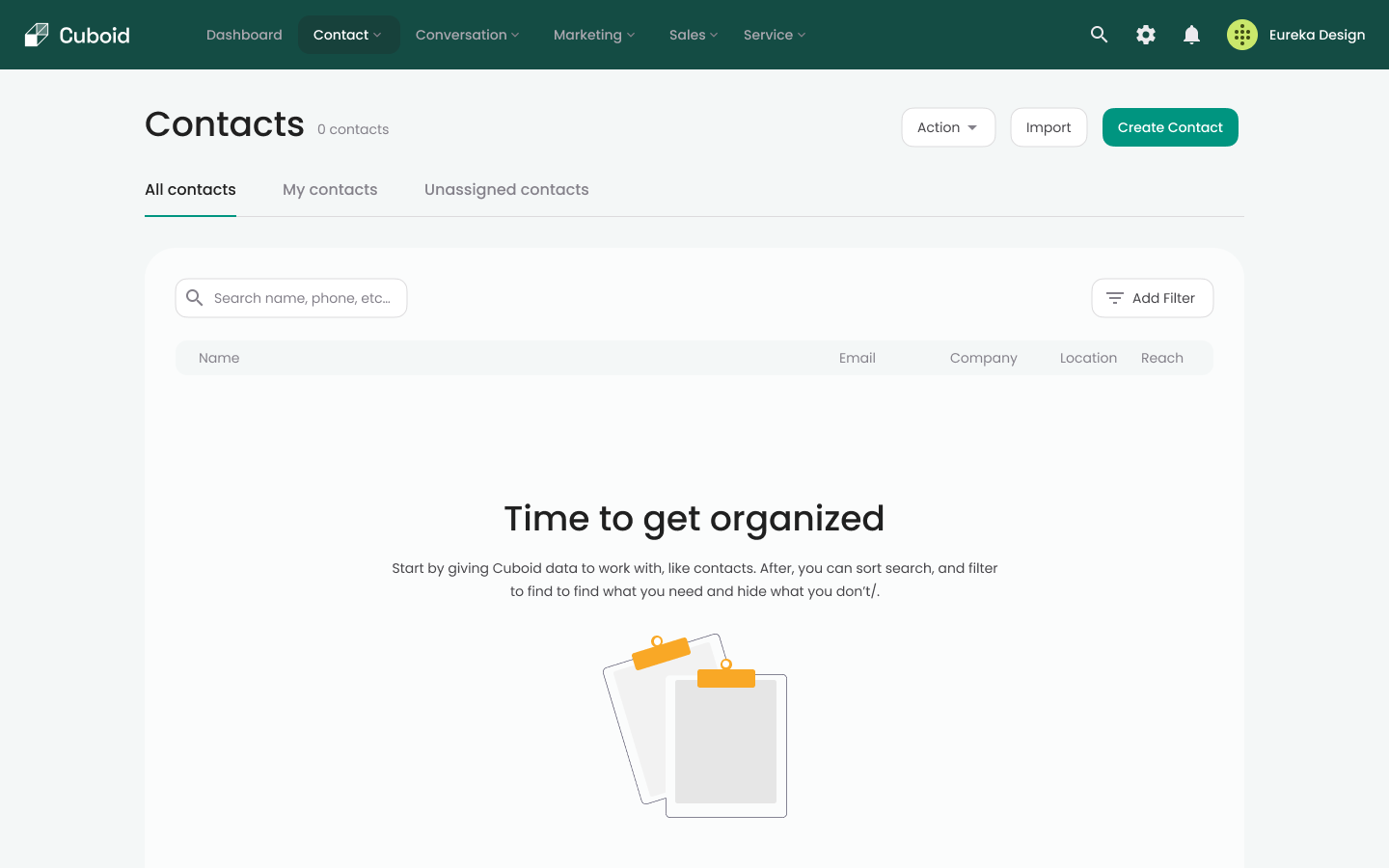Click the Eureka Design avatar icon
Viewport: 1389px width, 868px height.
point(1241,35)
